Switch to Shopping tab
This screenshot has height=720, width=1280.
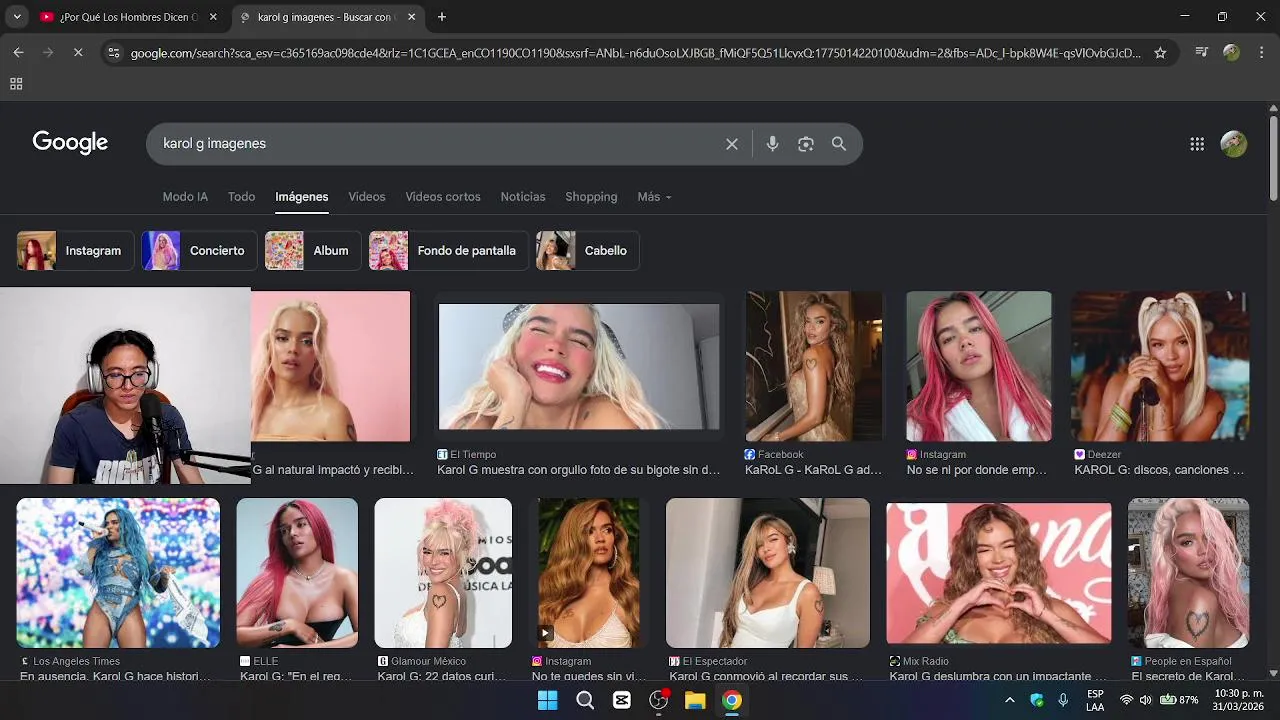[x=591, y=197]
